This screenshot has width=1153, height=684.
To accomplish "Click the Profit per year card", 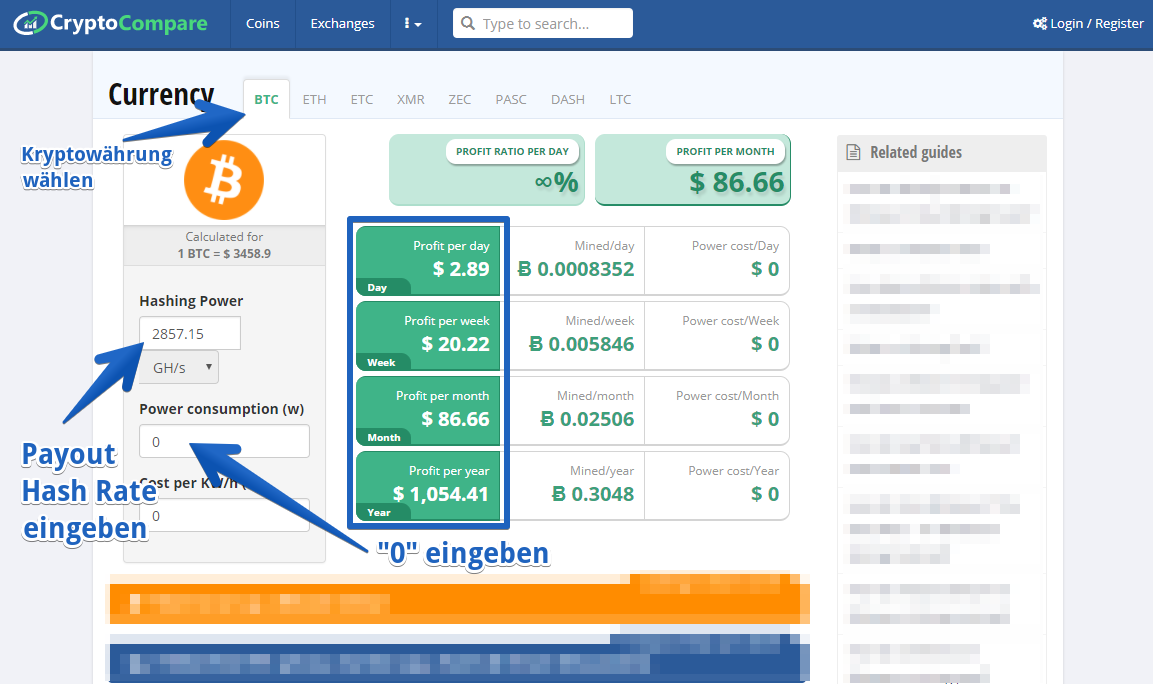I will coord(428,485).
